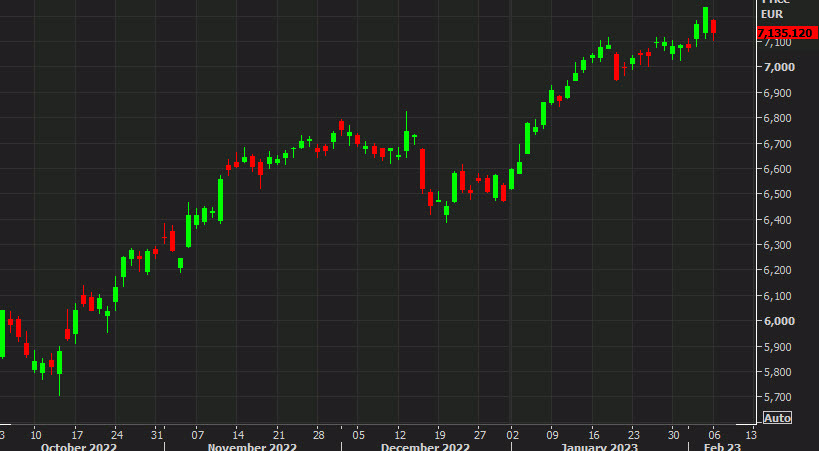
Task: Click the 6,100 price axis label
Action: tap(777, 296)
